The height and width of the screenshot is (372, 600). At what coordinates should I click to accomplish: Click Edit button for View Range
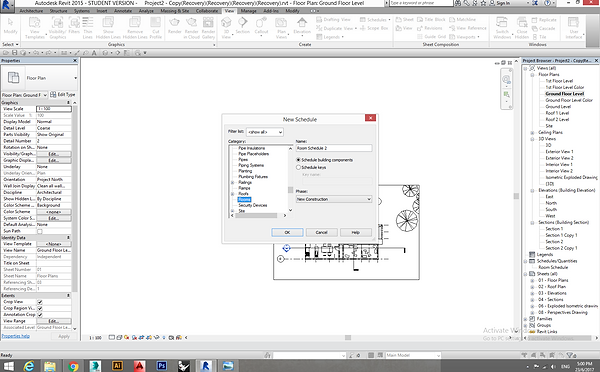[x=54, y=321]
